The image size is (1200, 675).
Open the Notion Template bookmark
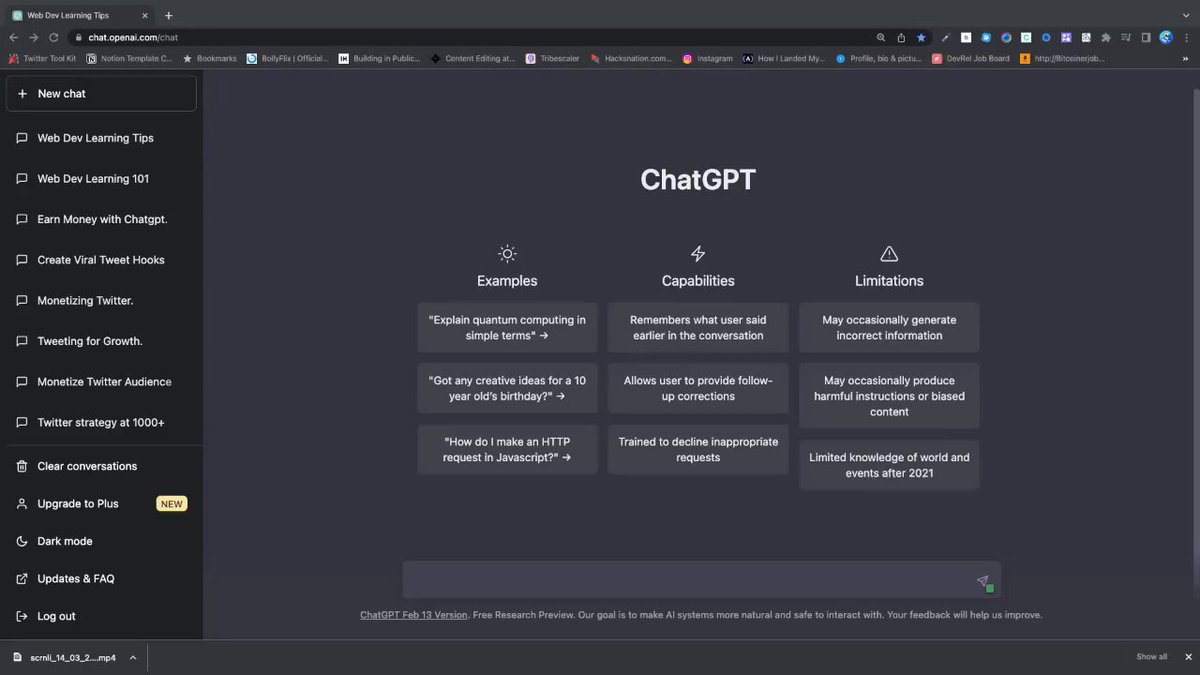coord(129,58)
